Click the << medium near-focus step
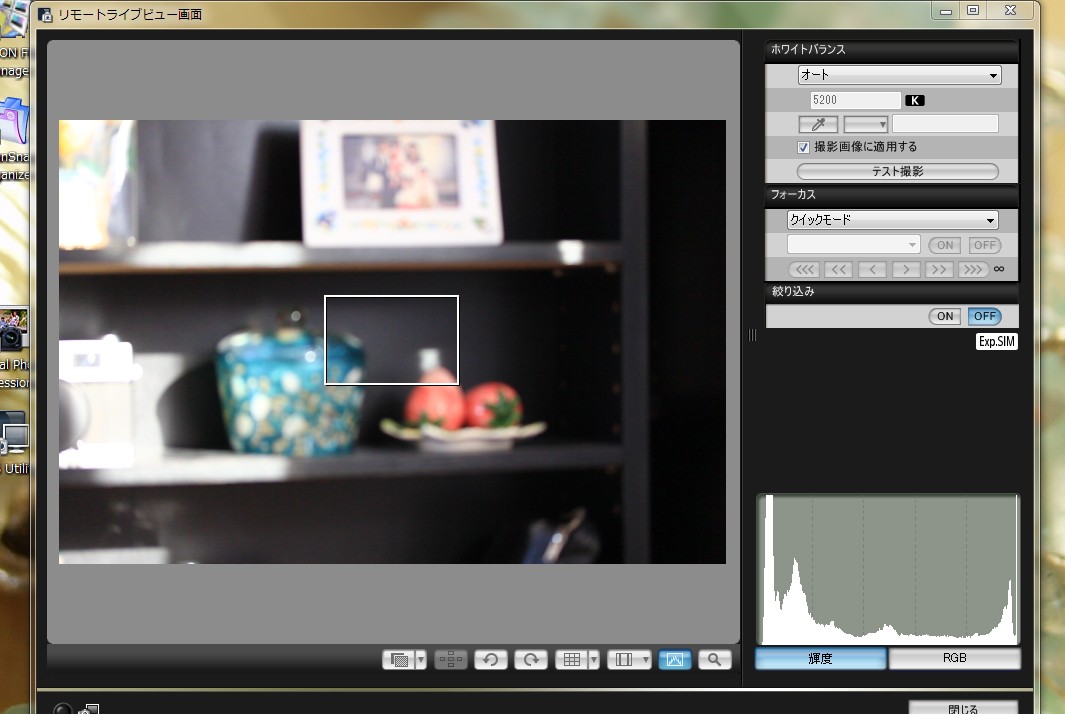Viewport: 1065px width, 714px height. [x=838, y=270]
